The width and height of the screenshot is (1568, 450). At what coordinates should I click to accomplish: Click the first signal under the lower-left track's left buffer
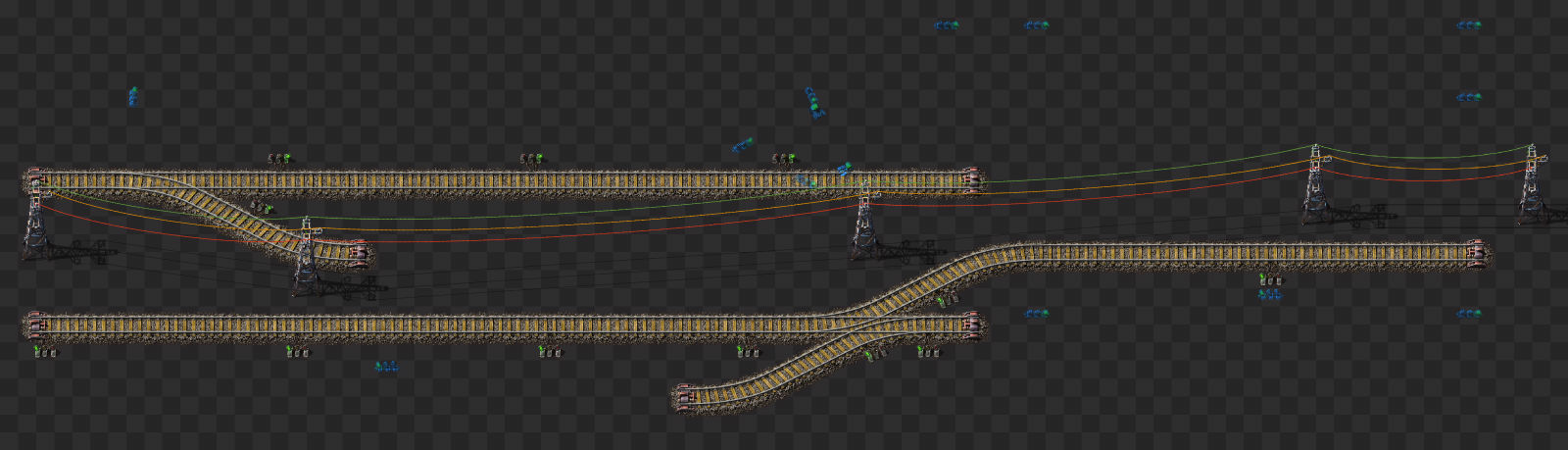click(x=46, y=351)
